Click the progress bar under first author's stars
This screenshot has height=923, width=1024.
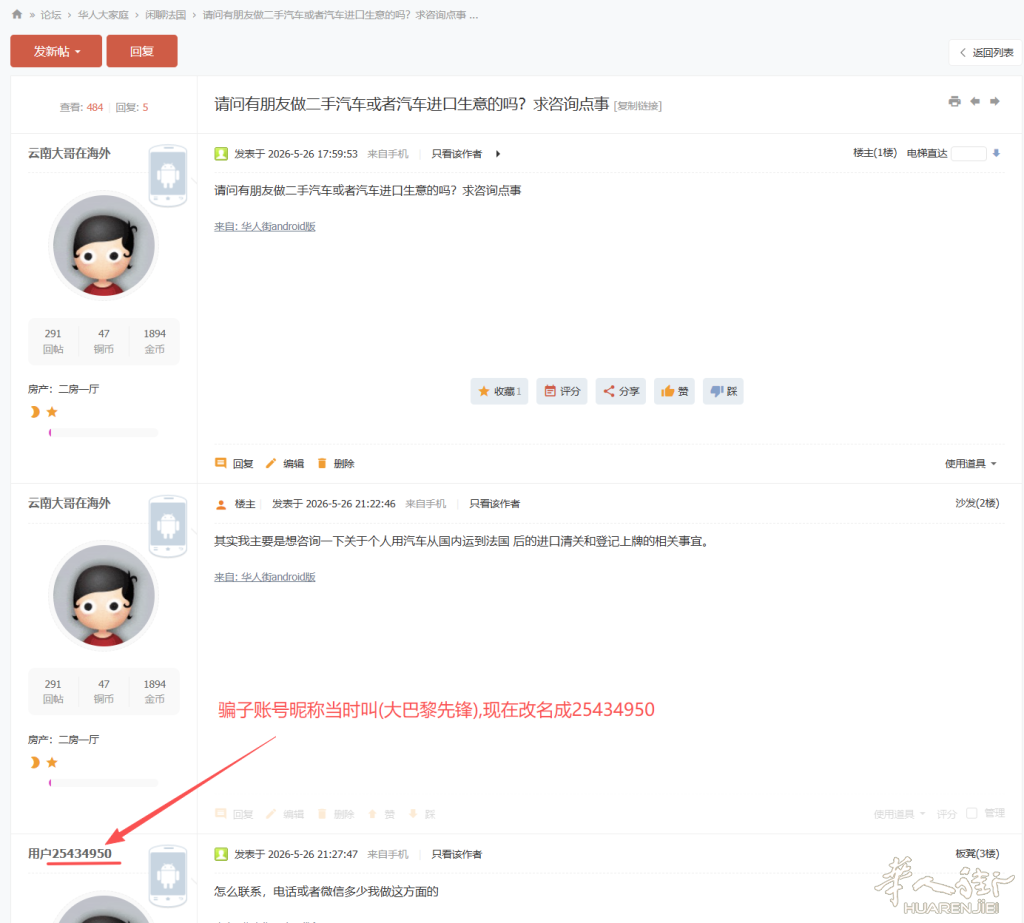point(103,432)
